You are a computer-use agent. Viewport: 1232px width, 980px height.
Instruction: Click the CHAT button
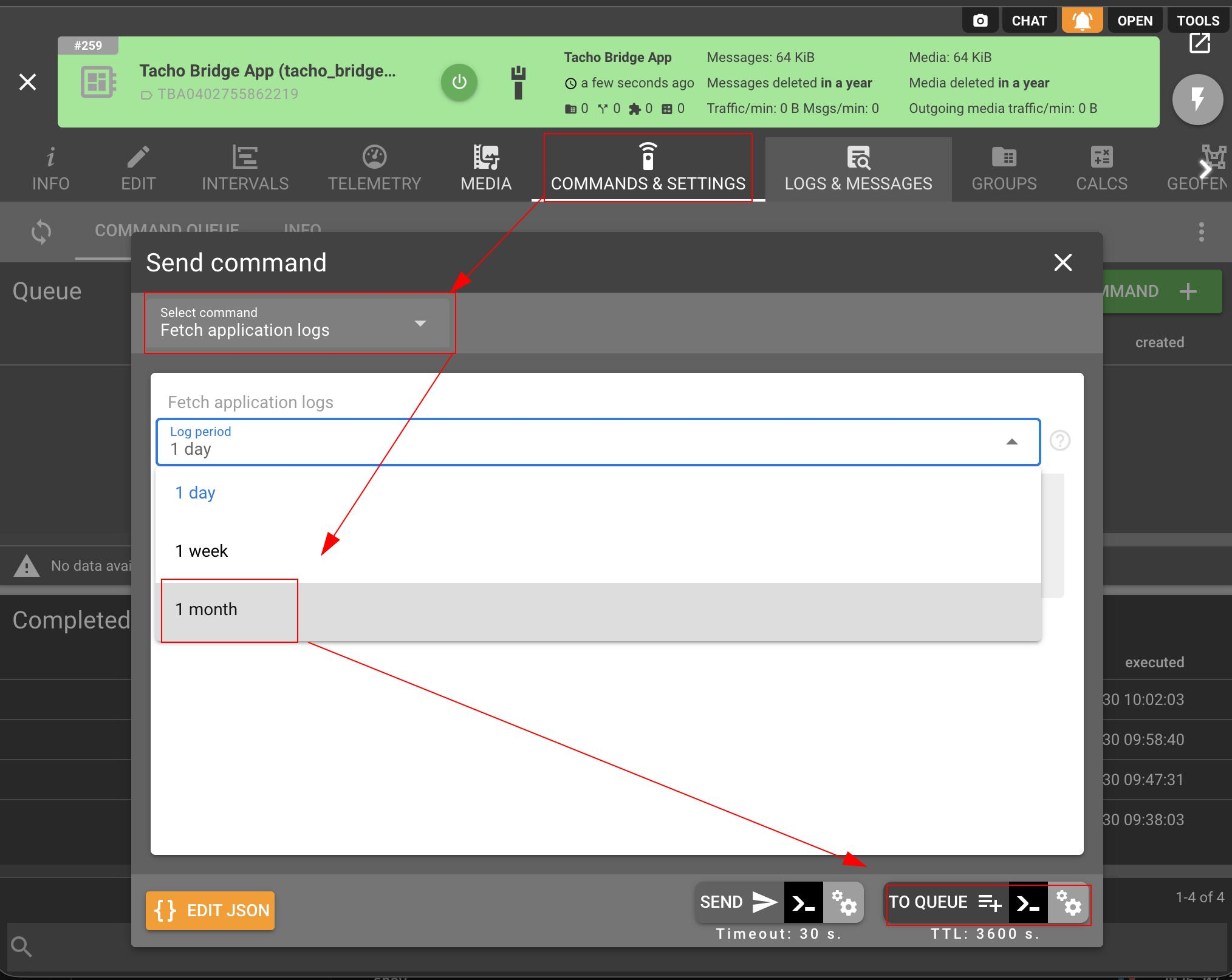[1029, 21]
